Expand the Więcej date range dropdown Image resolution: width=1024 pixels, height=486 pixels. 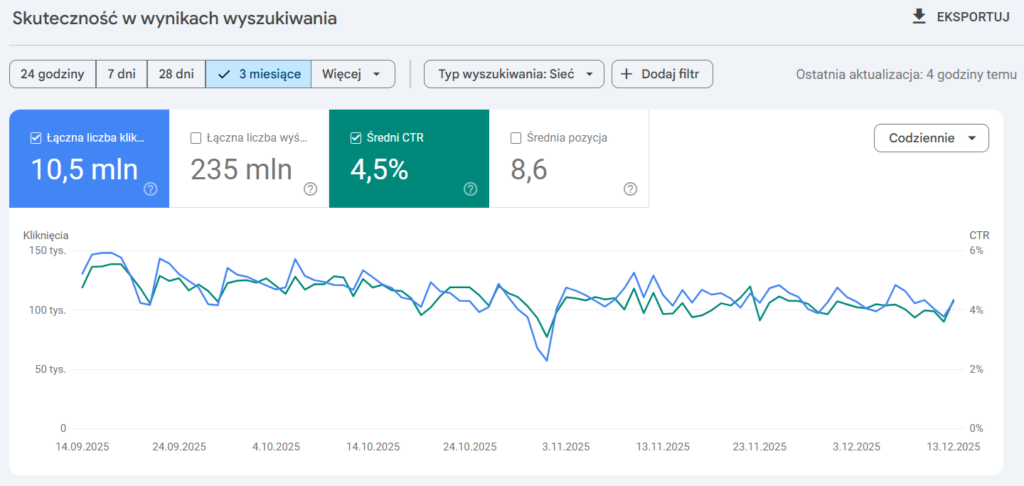click(352, 74)
